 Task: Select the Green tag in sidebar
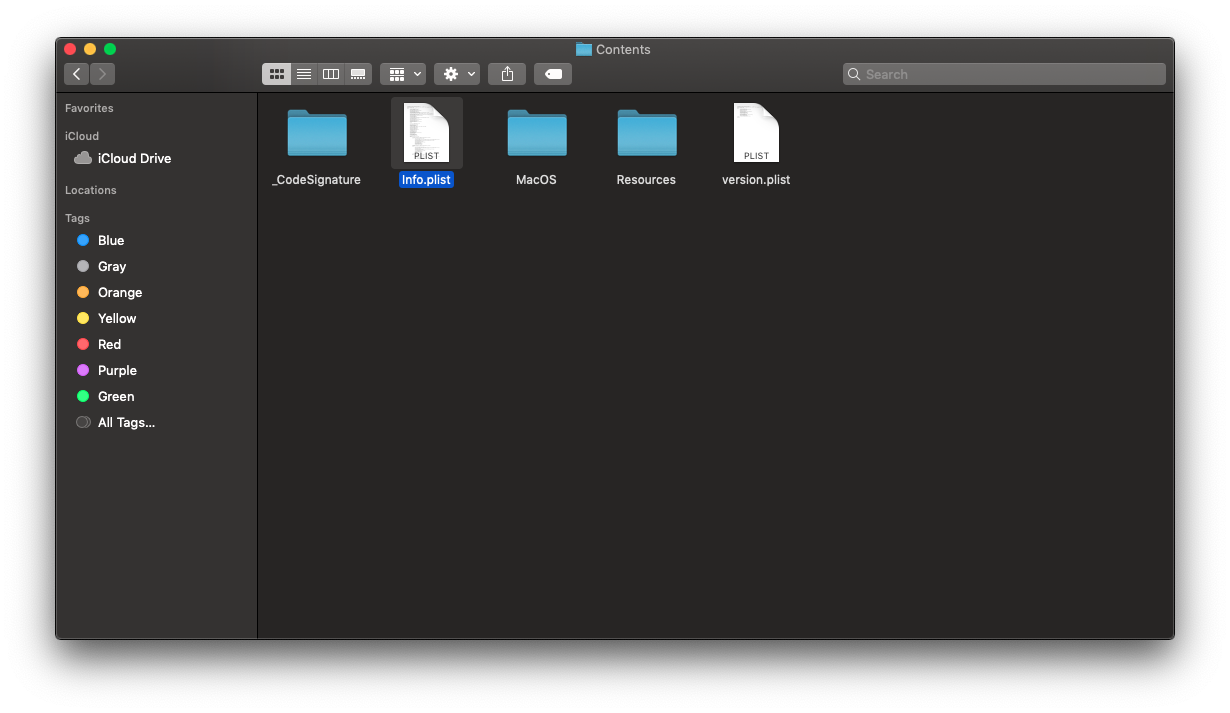(116, 396)
